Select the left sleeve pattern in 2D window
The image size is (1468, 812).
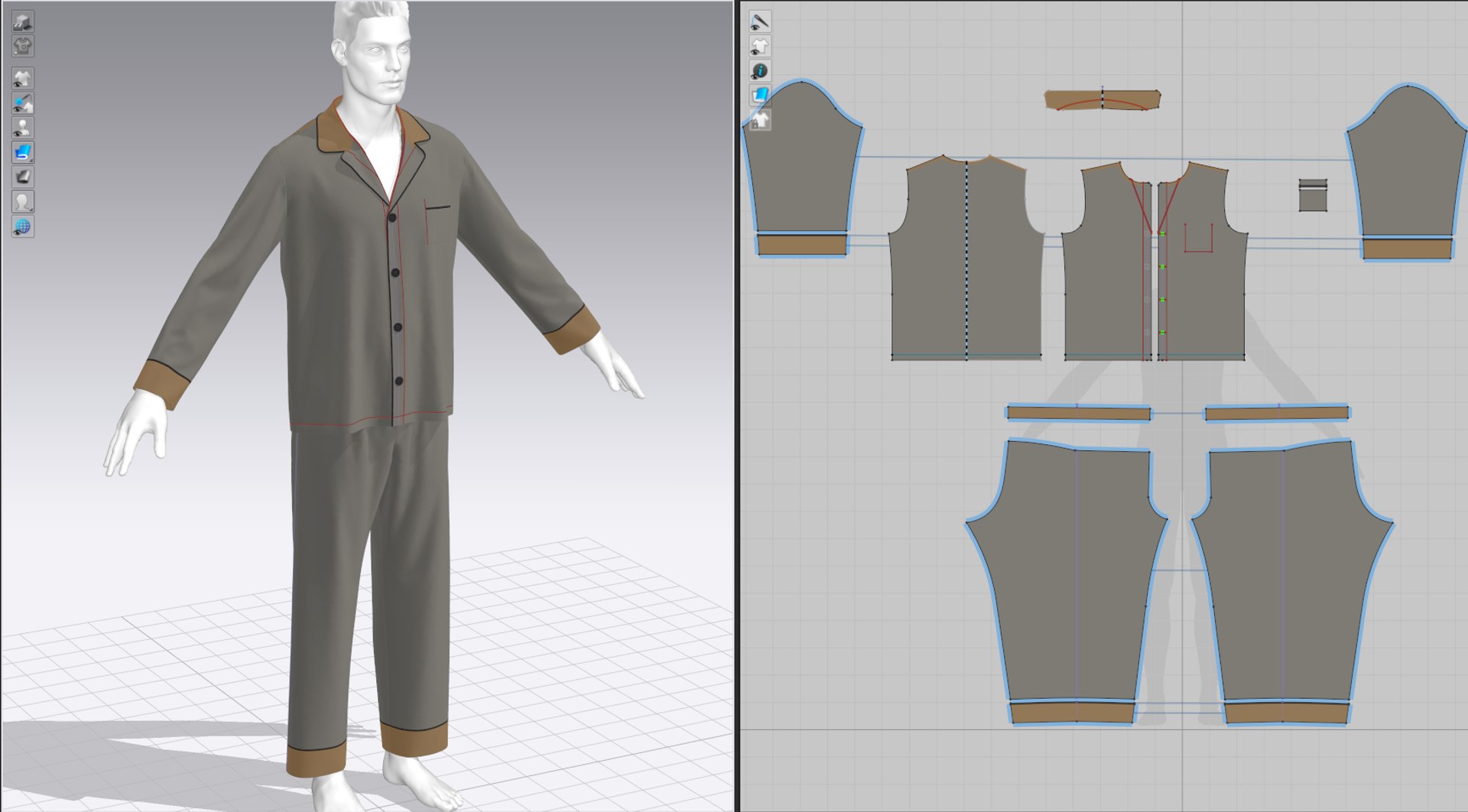[x=801, y=157]
